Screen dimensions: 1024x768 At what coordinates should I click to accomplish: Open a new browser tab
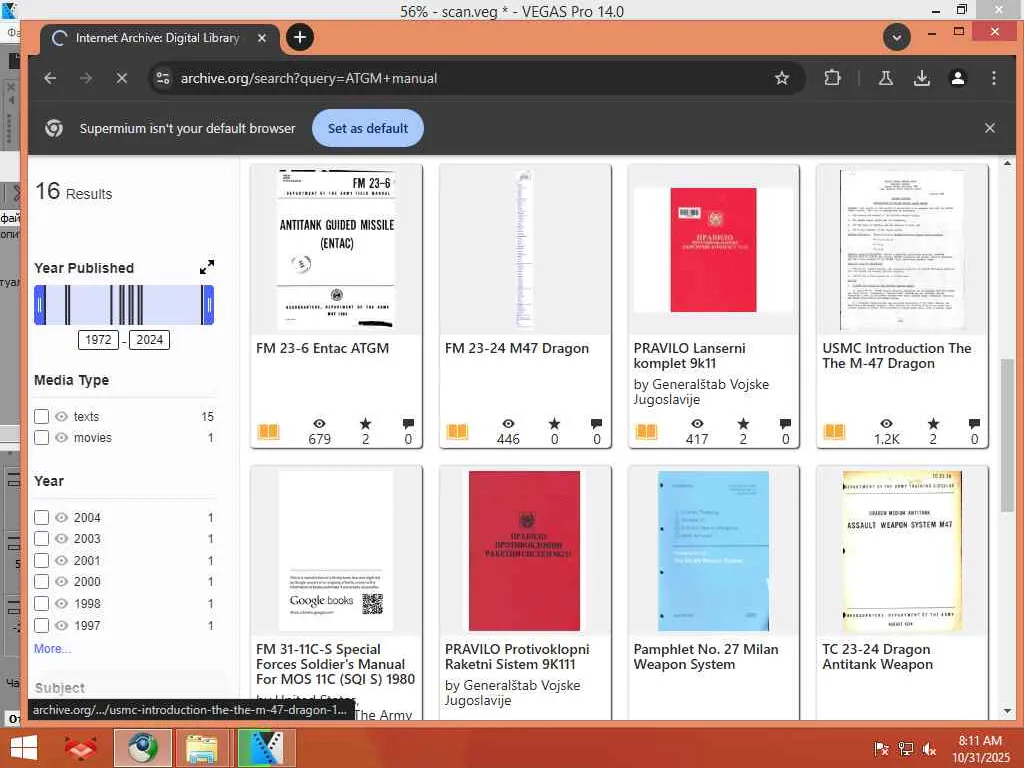[x=300, y=37]
